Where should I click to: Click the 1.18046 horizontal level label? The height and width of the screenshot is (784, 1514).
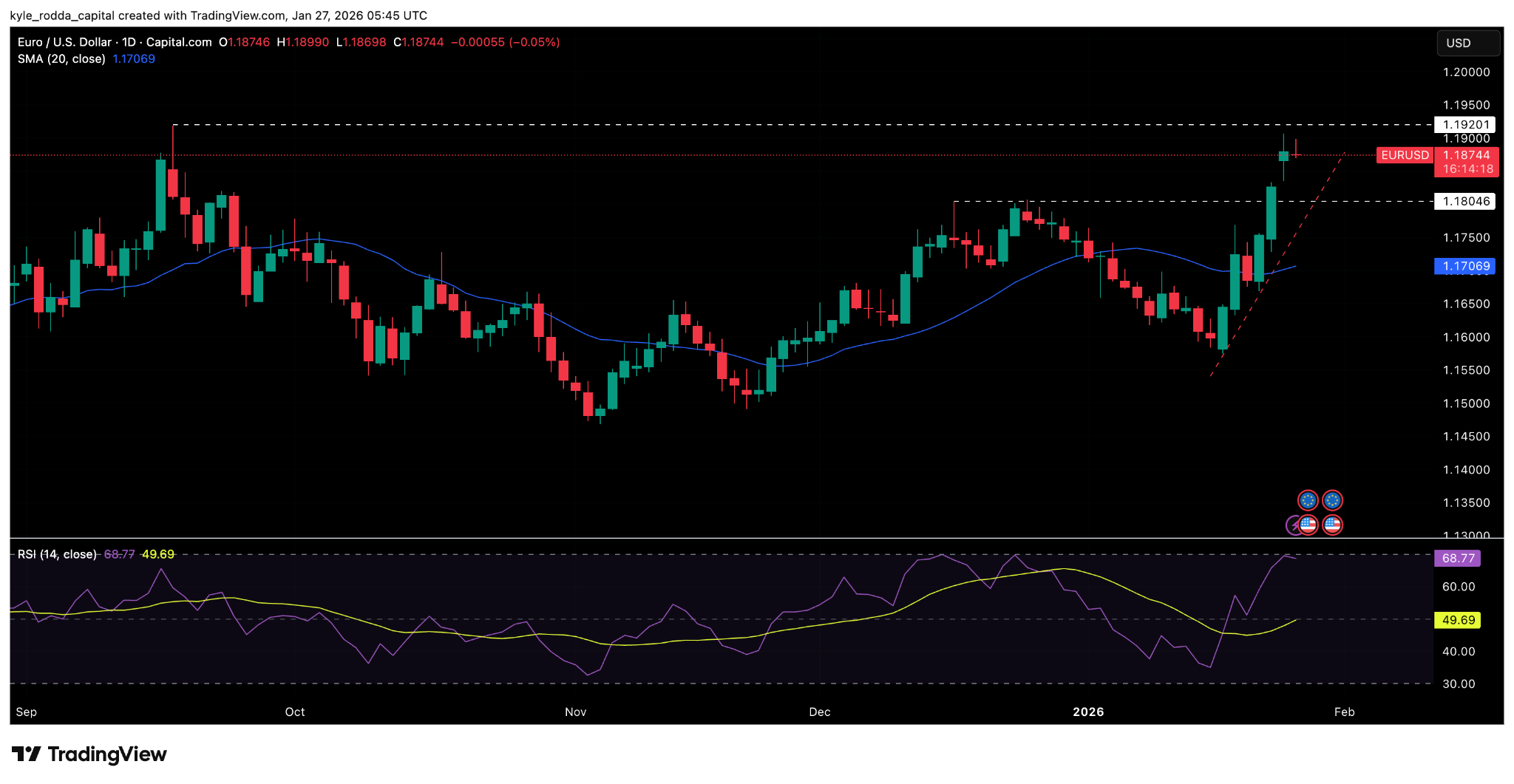pos(1466,201)
